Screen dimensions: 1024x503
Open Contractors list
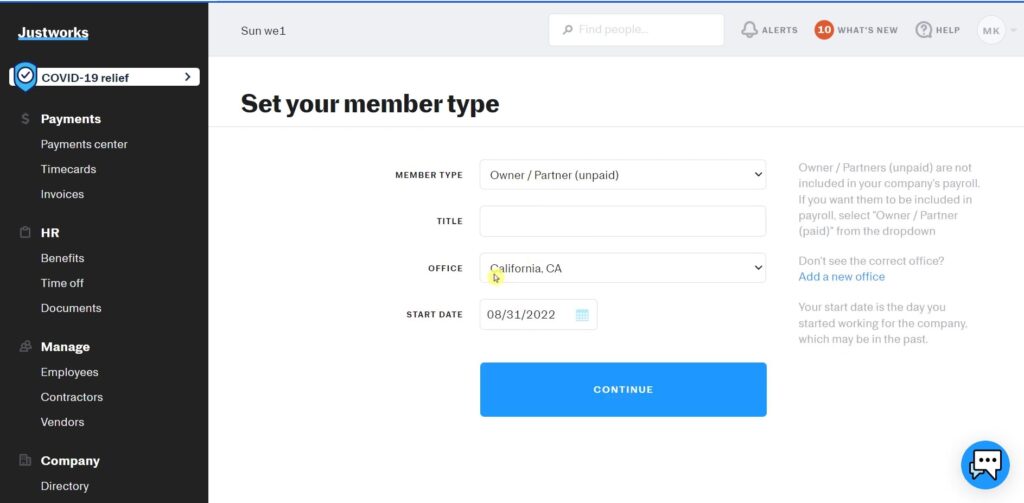72,397
